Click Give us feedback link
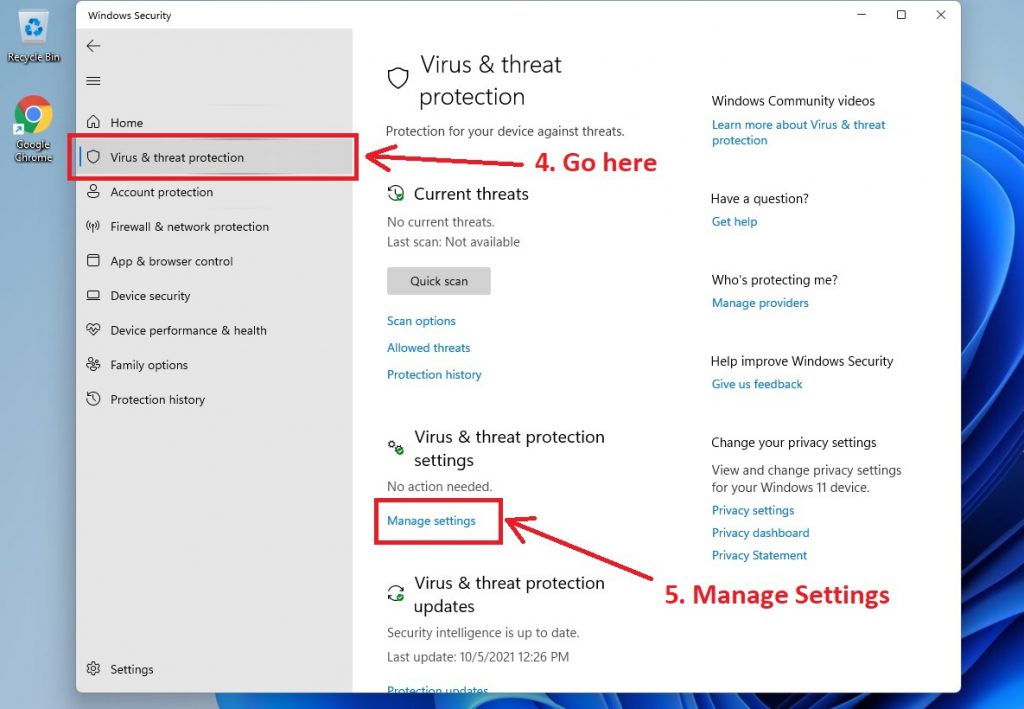1024x709 pixels. pyautogui.click(x=757, y=384)
